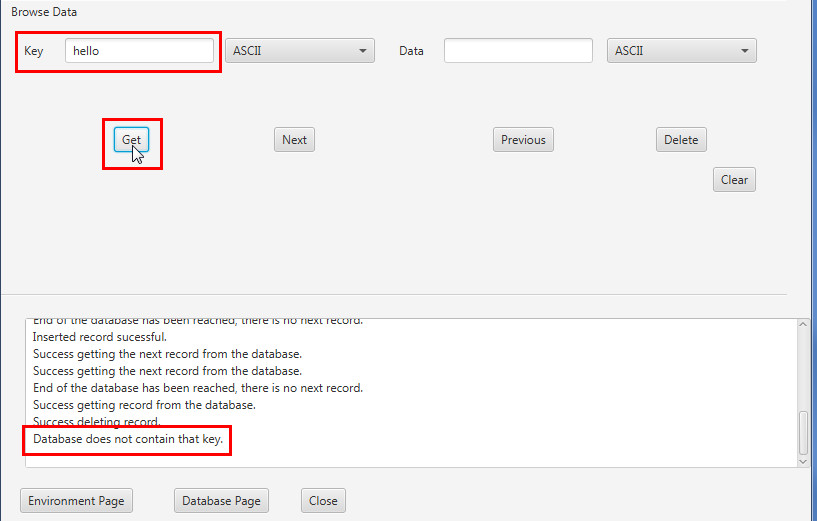Viewport: 817px width, 521px height.
Task: Select log line 'Database does not contain that key.'
Action: tap(128, 439)
